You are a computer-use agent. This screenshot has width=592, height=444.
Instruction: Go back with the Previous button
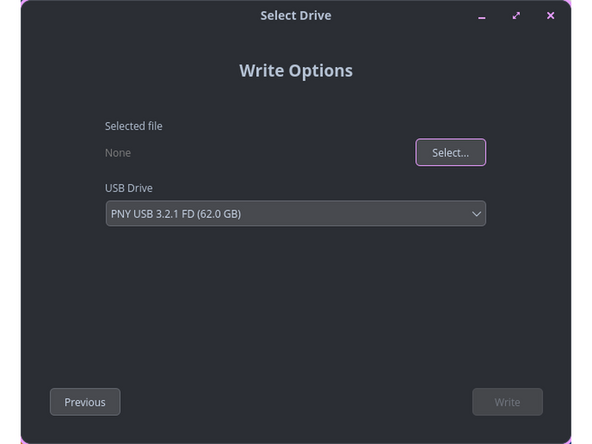coord(85,402)
